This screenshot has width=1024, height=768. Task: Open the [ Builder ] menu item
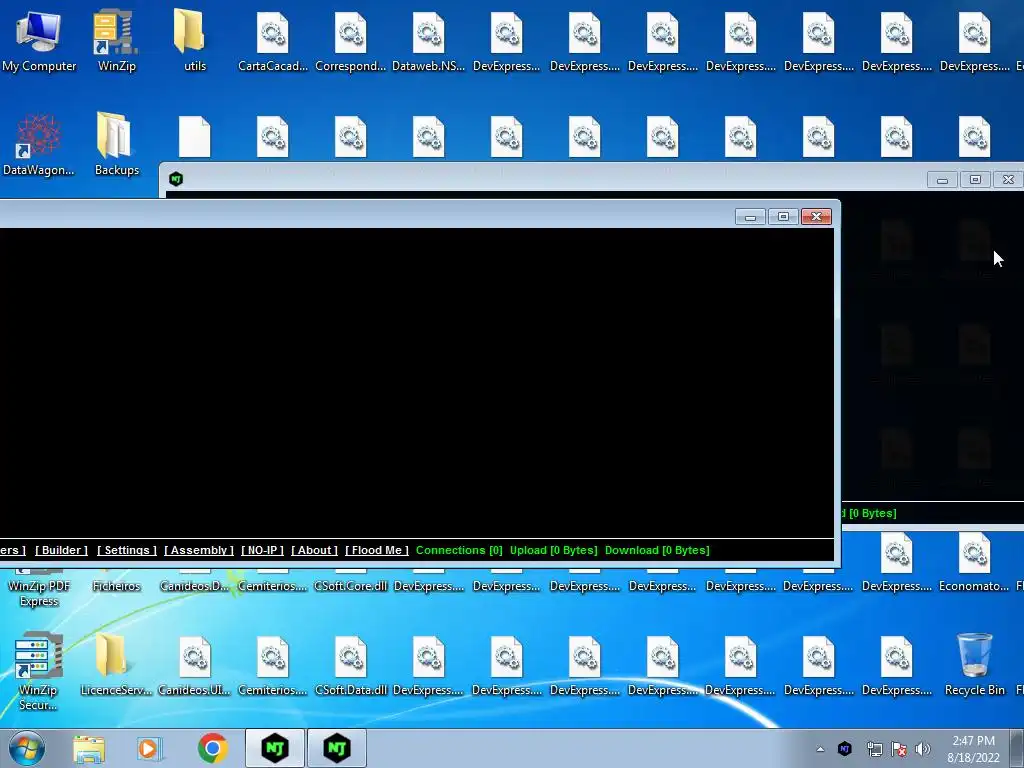(x=61, y=550)
